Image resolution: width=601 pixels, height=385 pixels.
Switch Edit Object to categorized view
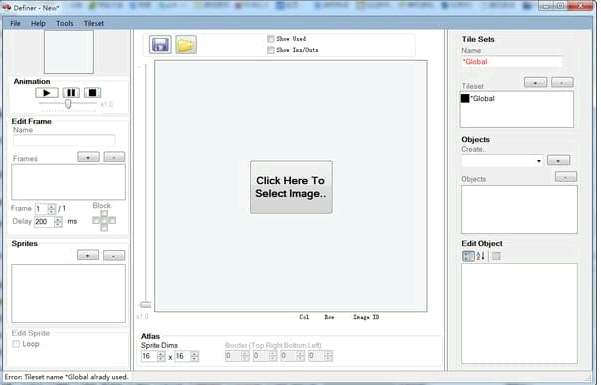[x=468, y=256]
